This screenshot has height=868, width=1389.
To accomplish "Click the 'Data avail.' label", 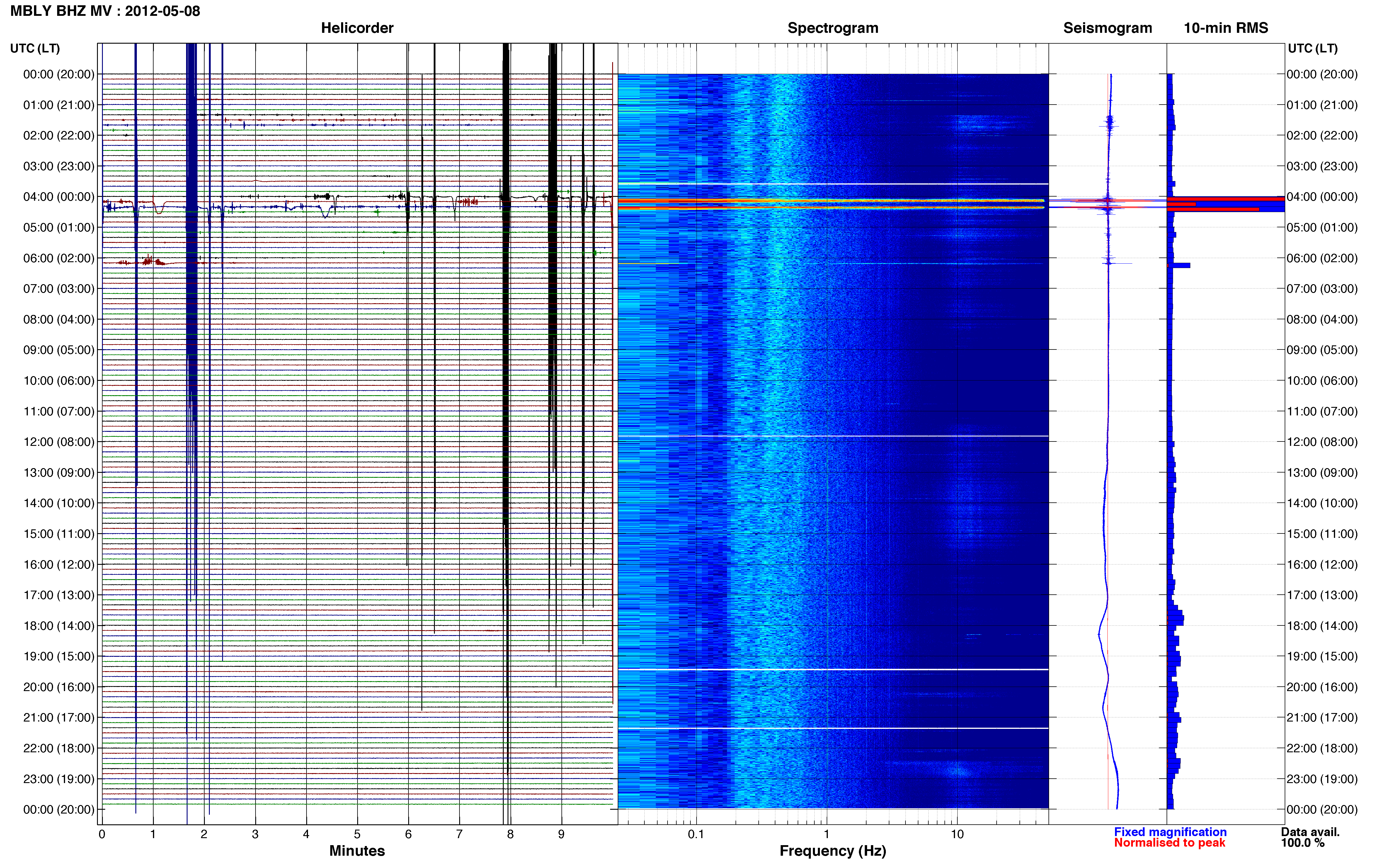I will pyautogui.click(x=1310, y=831).
